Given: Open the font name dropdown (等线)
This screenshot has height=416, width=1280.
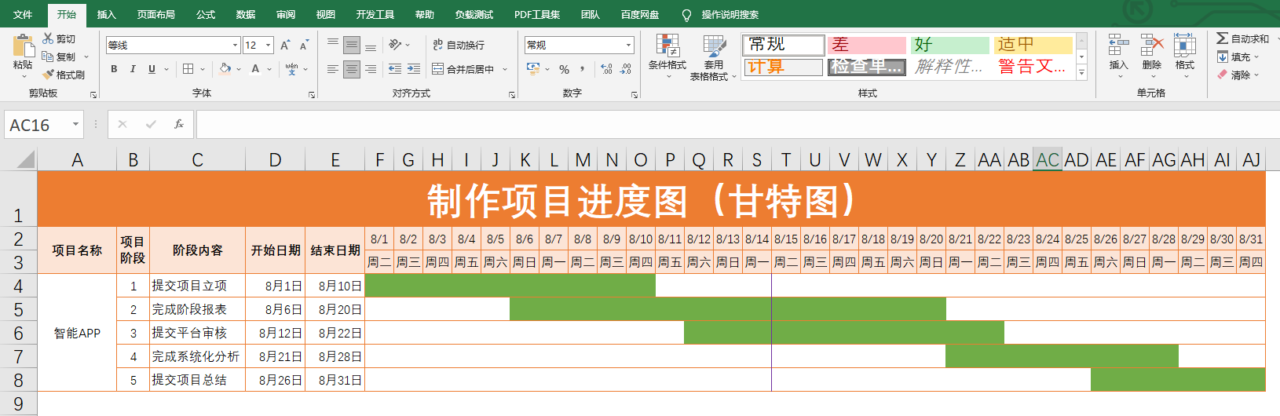Looking at the screenshot, I should pos(235,45).
